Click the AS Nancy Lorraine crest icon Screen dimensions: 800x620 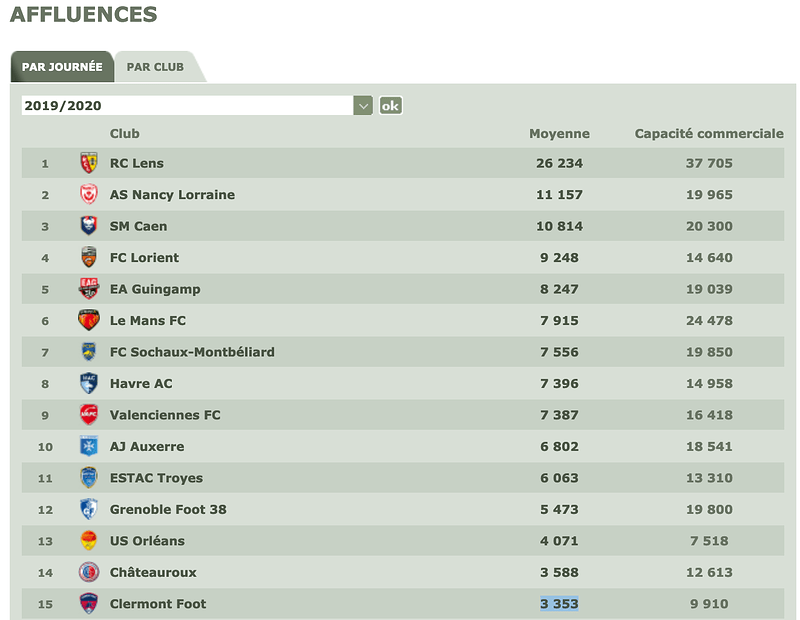click(89, 195)
